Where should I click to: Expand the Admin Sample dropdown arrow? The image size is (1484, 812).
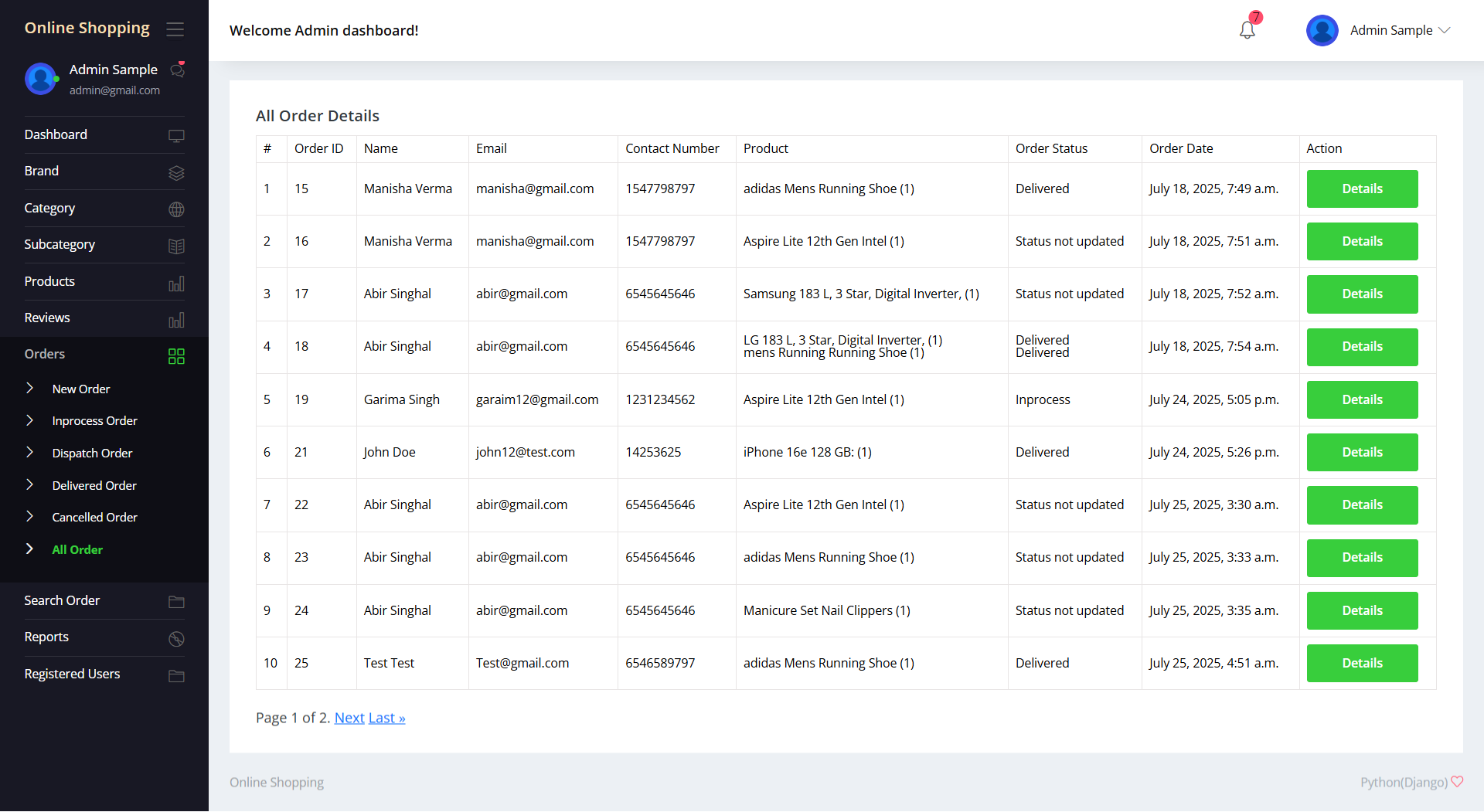click(x=1444, y=30)
